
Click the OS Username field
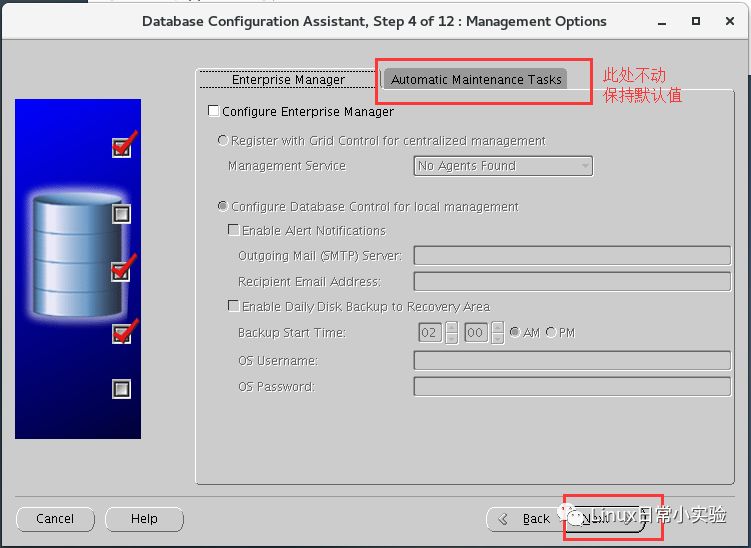click(x=572, y=360)
